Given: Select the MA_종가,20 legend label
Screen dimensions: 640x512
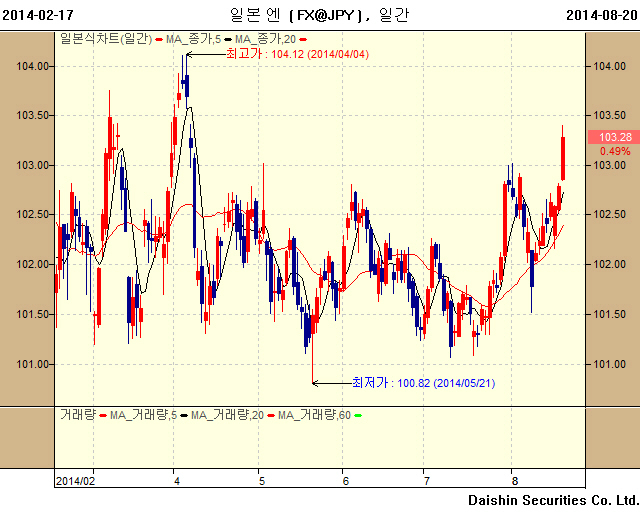Looking at the screenshot, I should [265, 38].
